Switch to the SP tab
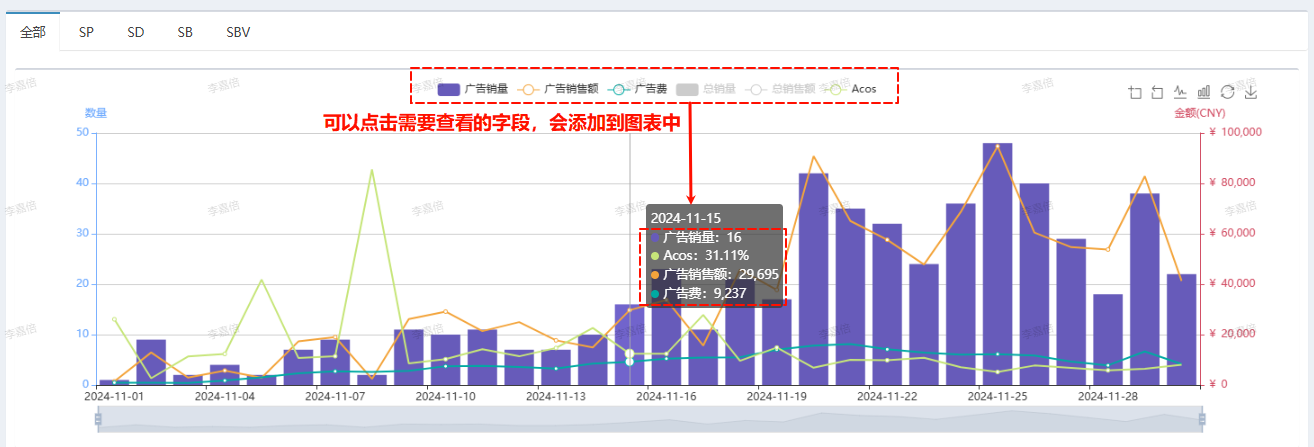 (x=87, y=32)
